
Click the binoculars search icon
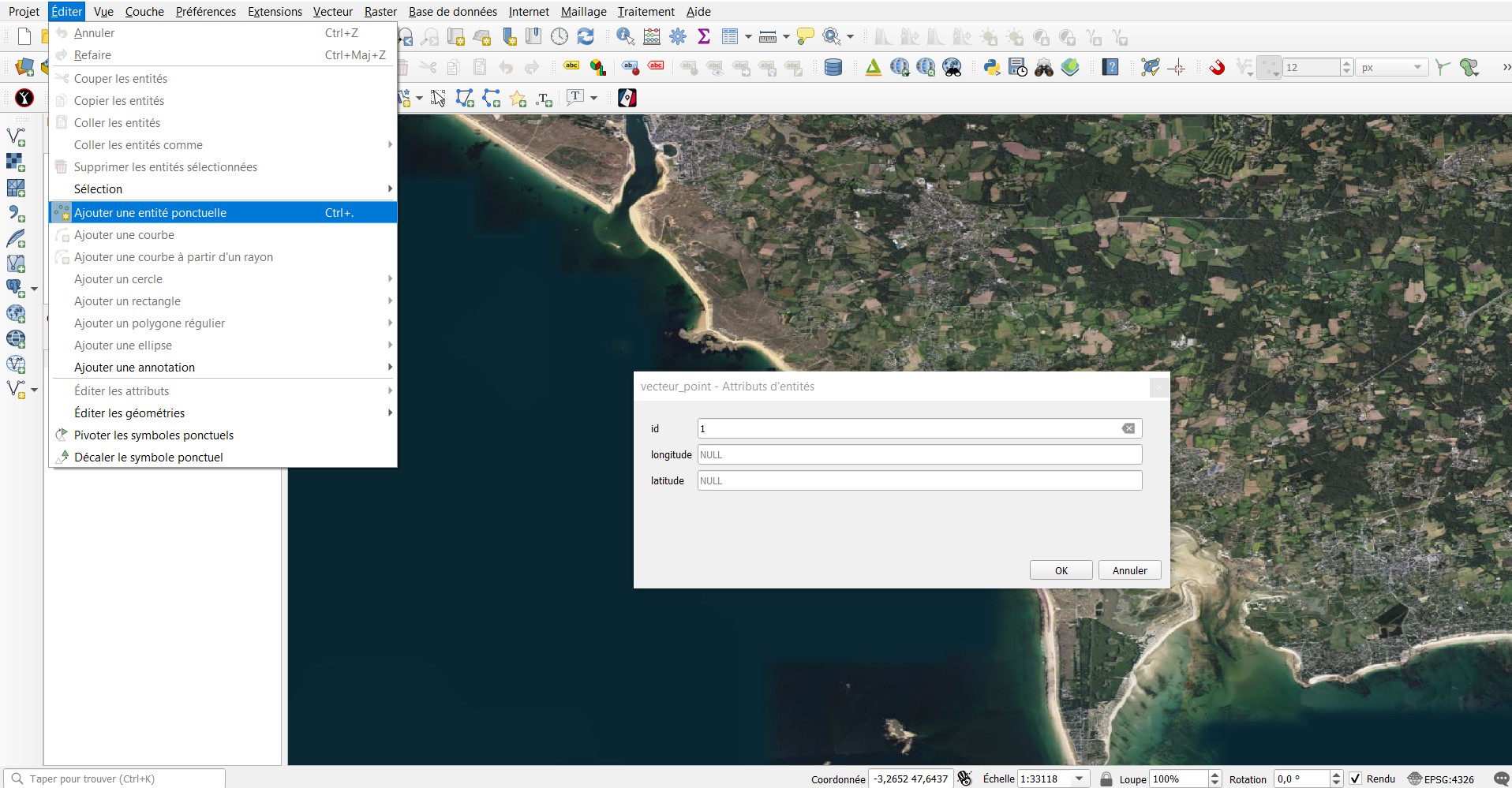[1044, 68]
